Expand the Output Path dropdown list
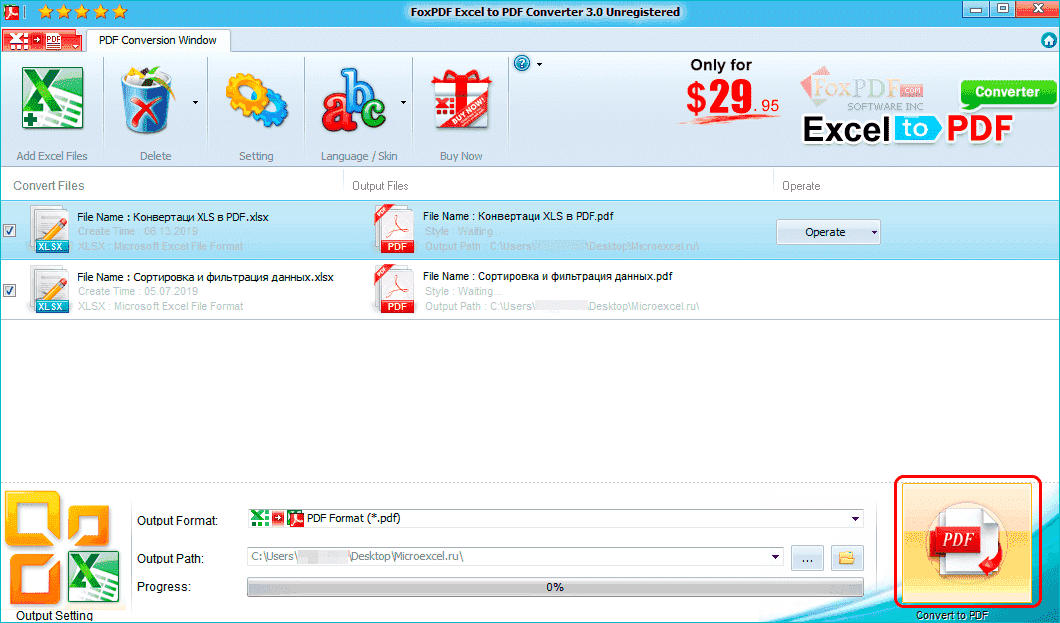Screen dimensions: 1060x623 click(x=777, y=557)
